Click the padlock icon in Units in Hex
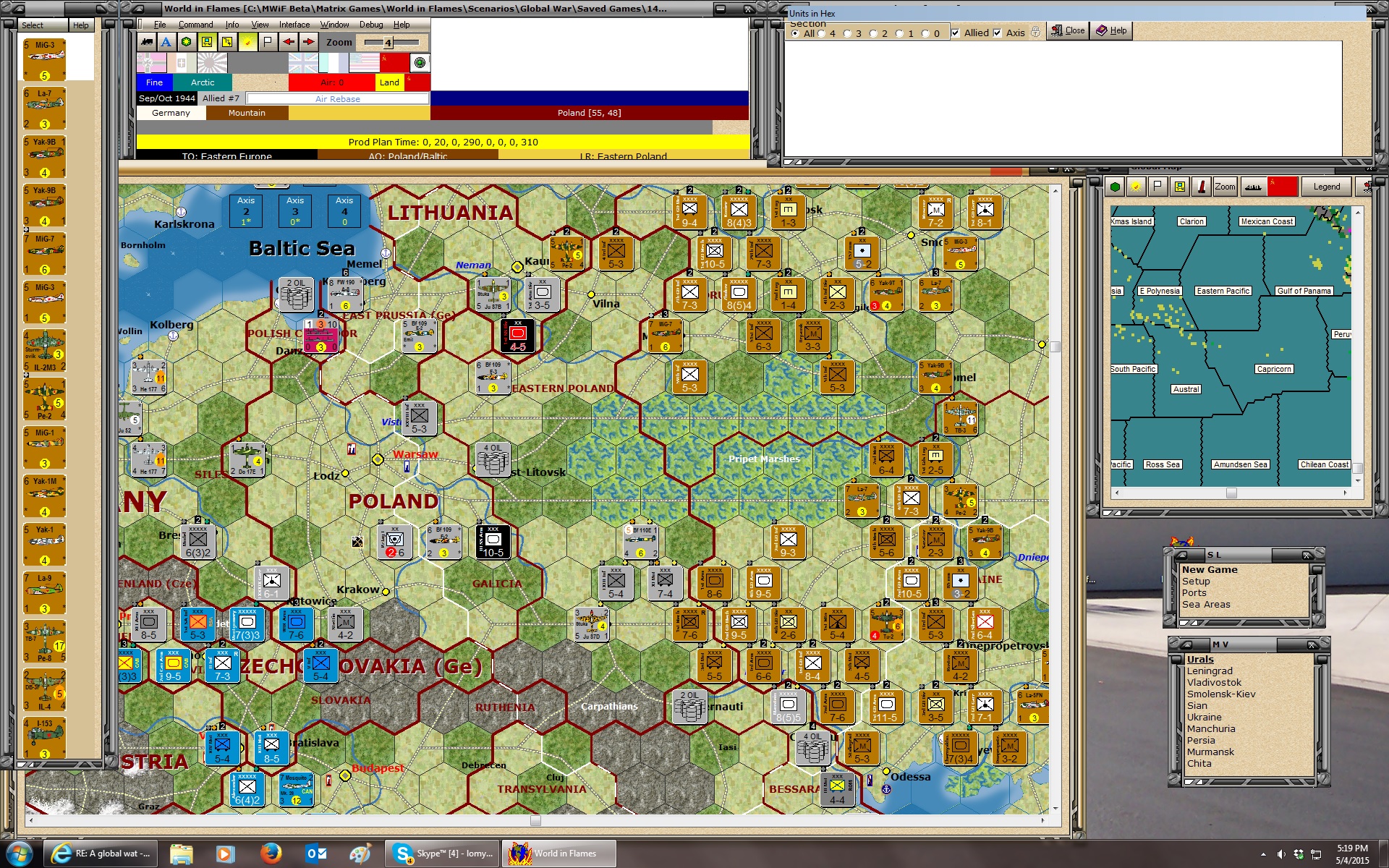 click(x=1036, y=32)
